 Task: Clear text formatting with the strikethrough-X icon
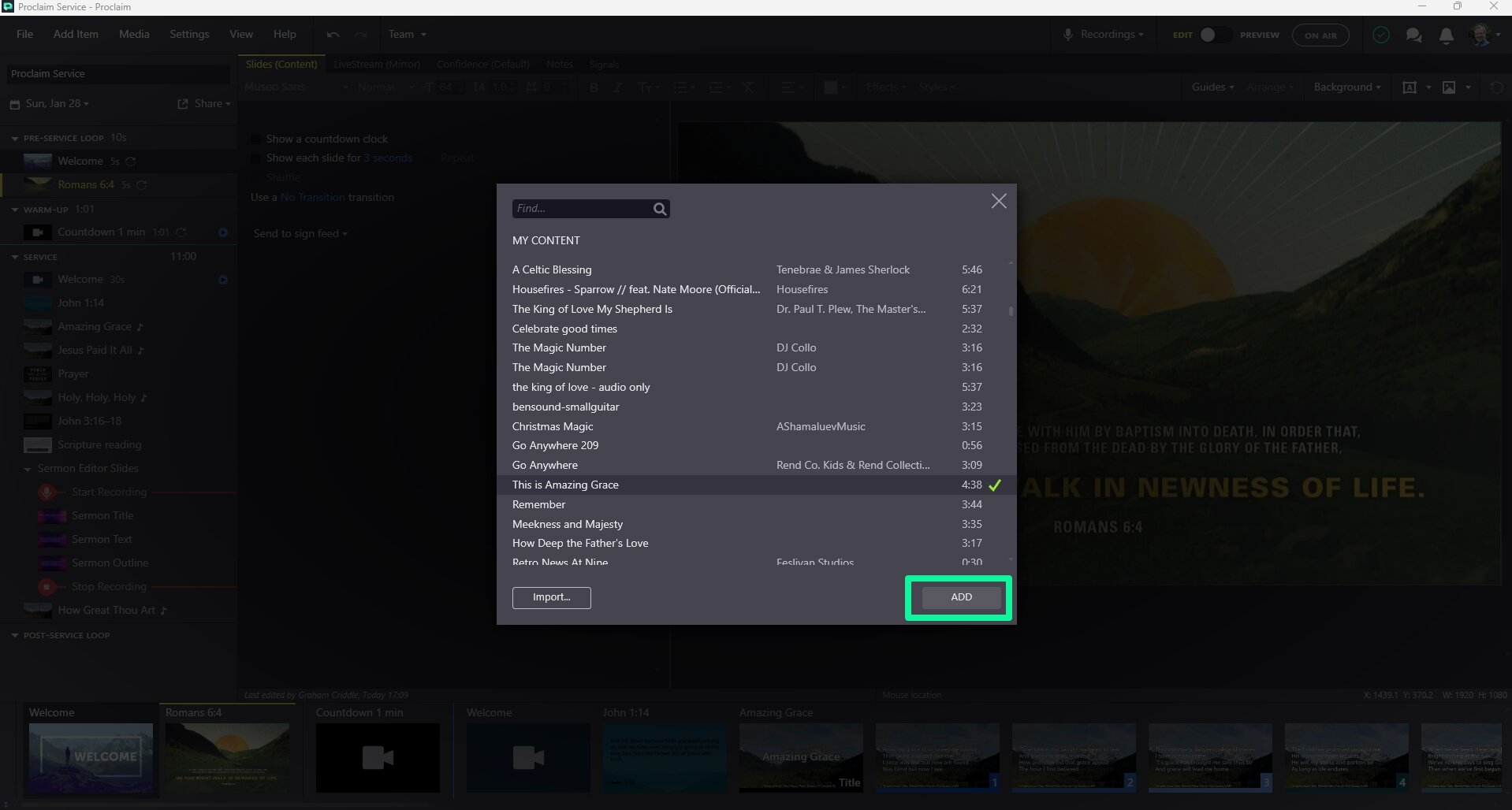pyautogui.click(x=747, y=87)
